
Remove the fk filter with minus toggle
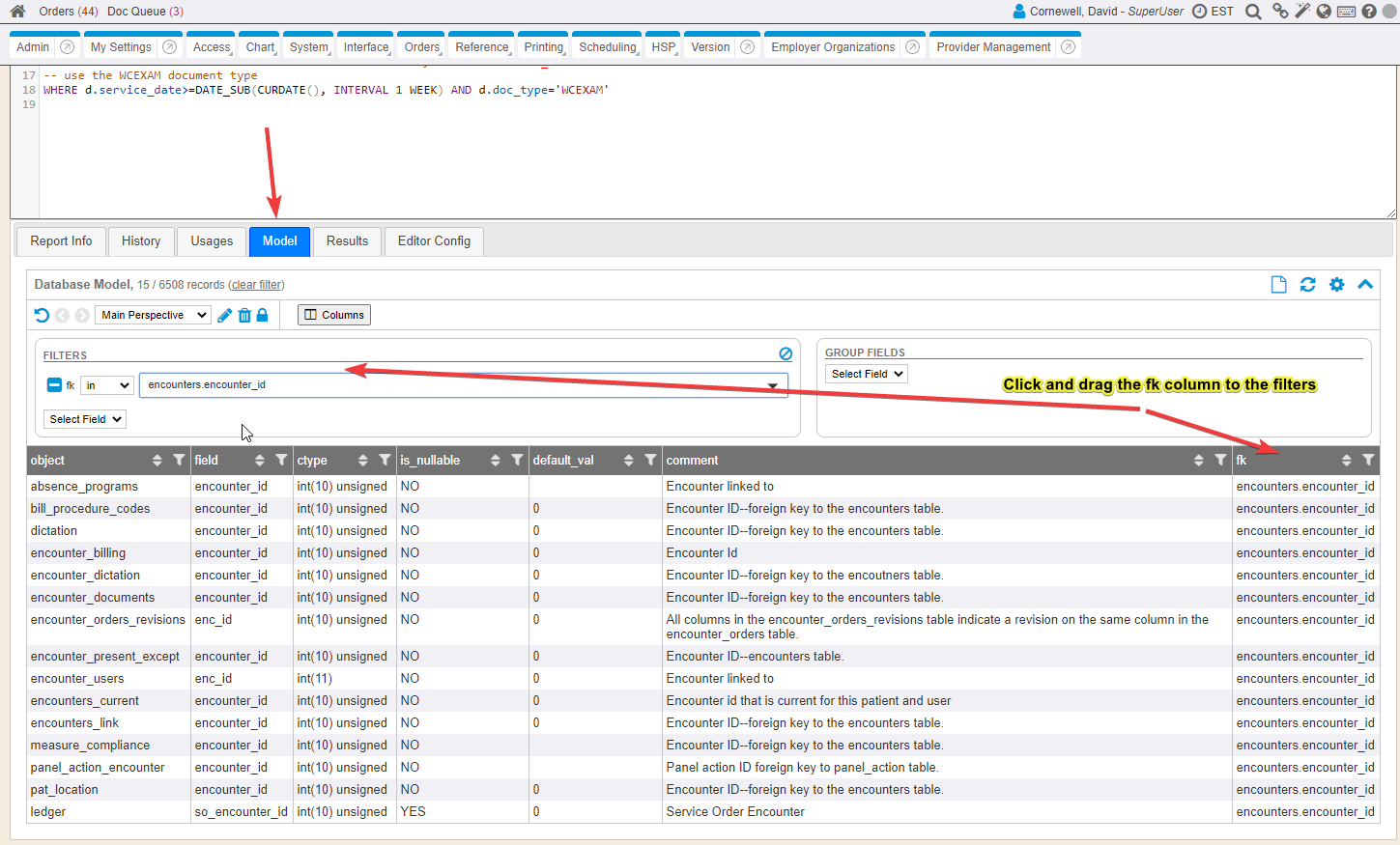[x=54, y=385]
